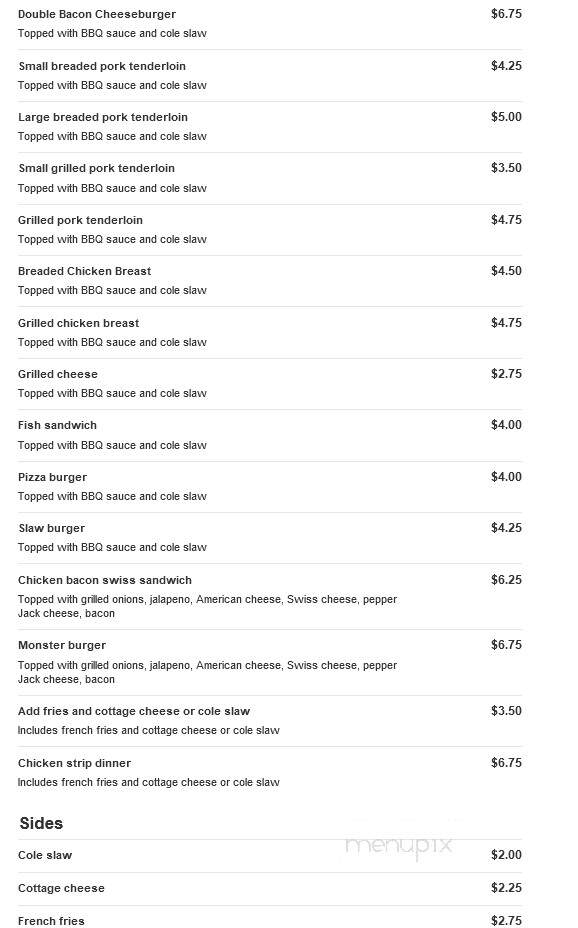The width and height of the screenshot is (578, 928).
Task: Open the Slaw burger entry
Action: (51, 528)
